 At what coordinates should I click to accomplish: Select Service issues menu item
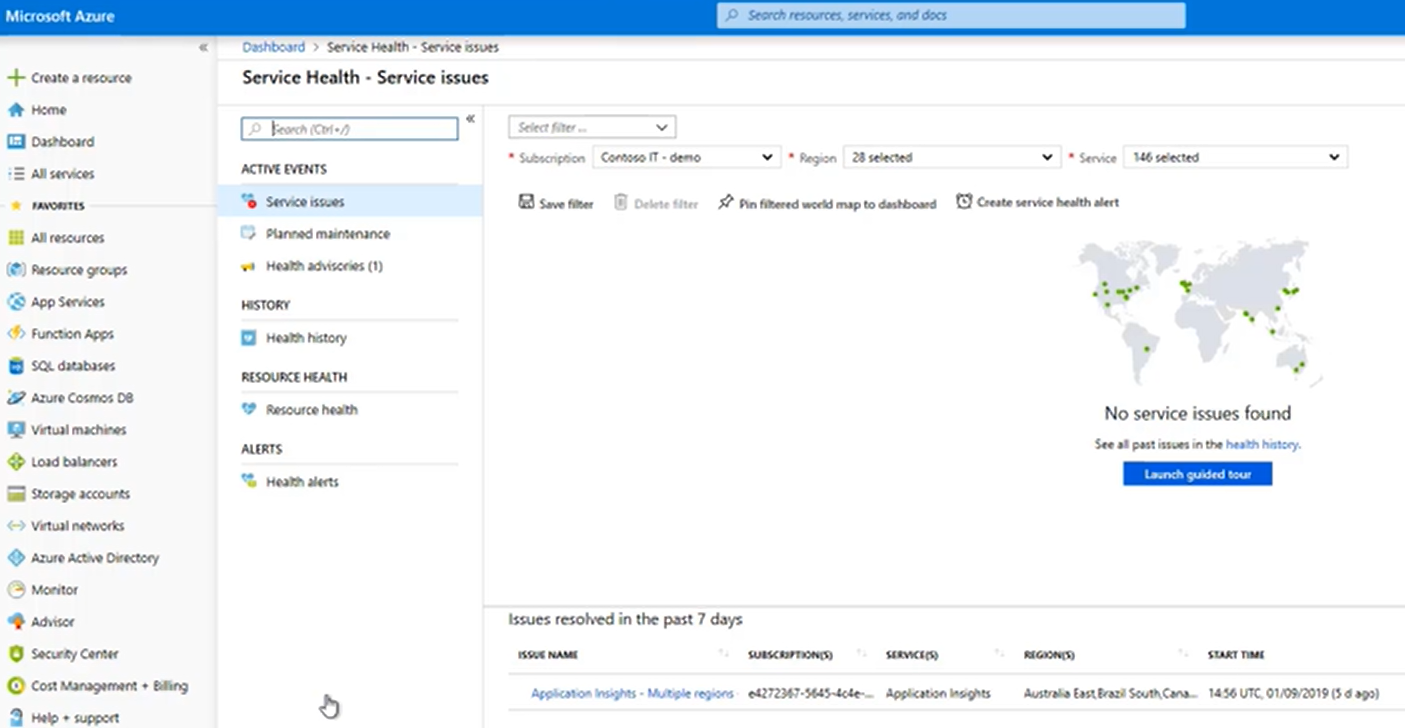(x=350, y=202)
